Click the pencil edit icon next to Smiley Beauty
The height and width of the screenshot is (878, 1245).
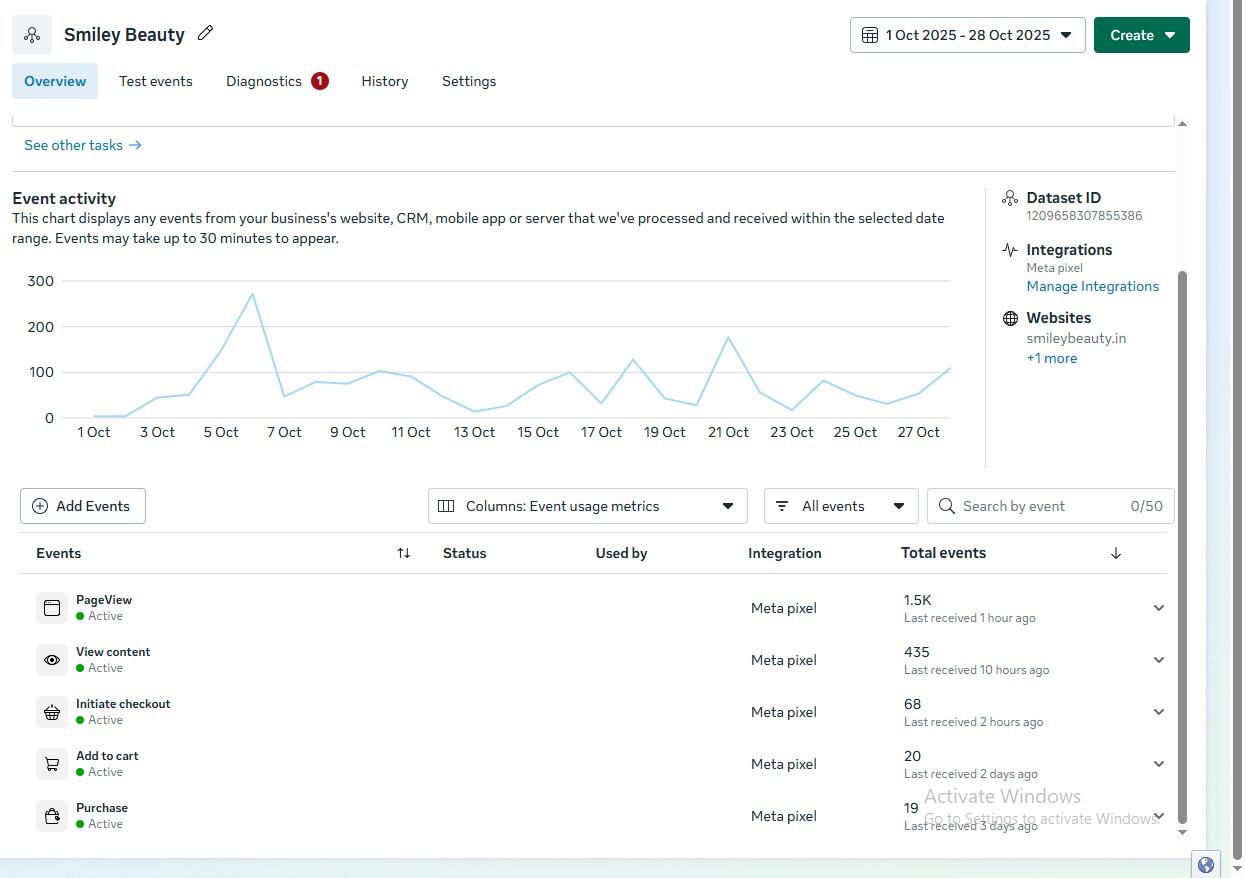pyautogui.click(x=205, y=33)
